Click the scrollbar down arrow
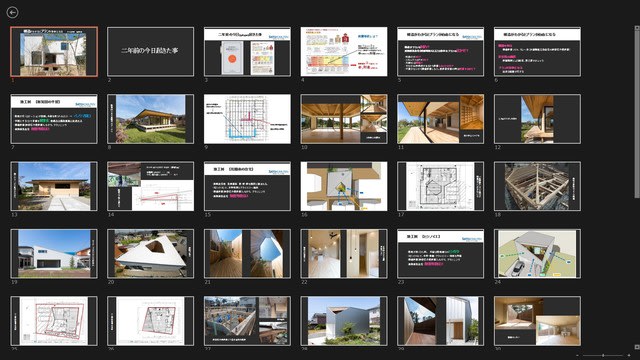This screenshot has width=640, height=360. point(637,347)
